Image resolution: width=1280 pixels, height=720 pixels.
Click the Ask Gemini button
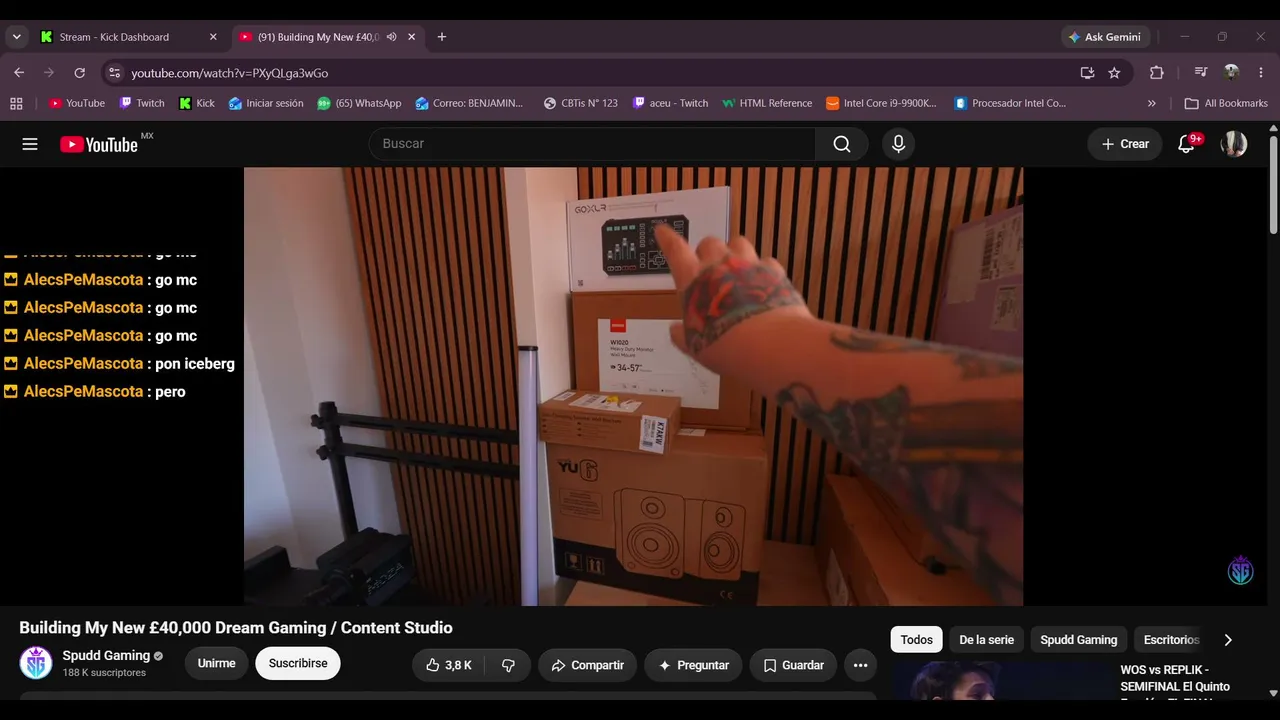pyautogui.click(x=1105, y=37)
